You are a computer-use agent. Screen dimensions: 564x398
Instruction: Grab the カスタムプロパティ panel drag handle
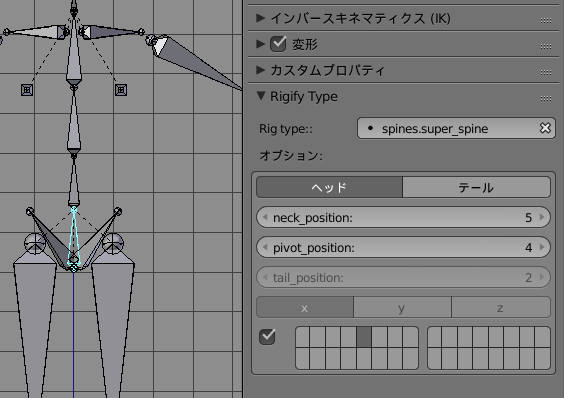click(545, 72)
